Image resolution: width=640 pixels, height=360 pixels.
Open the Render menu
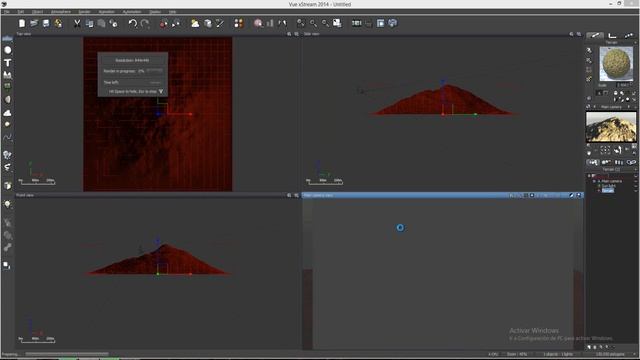point(84,12)
